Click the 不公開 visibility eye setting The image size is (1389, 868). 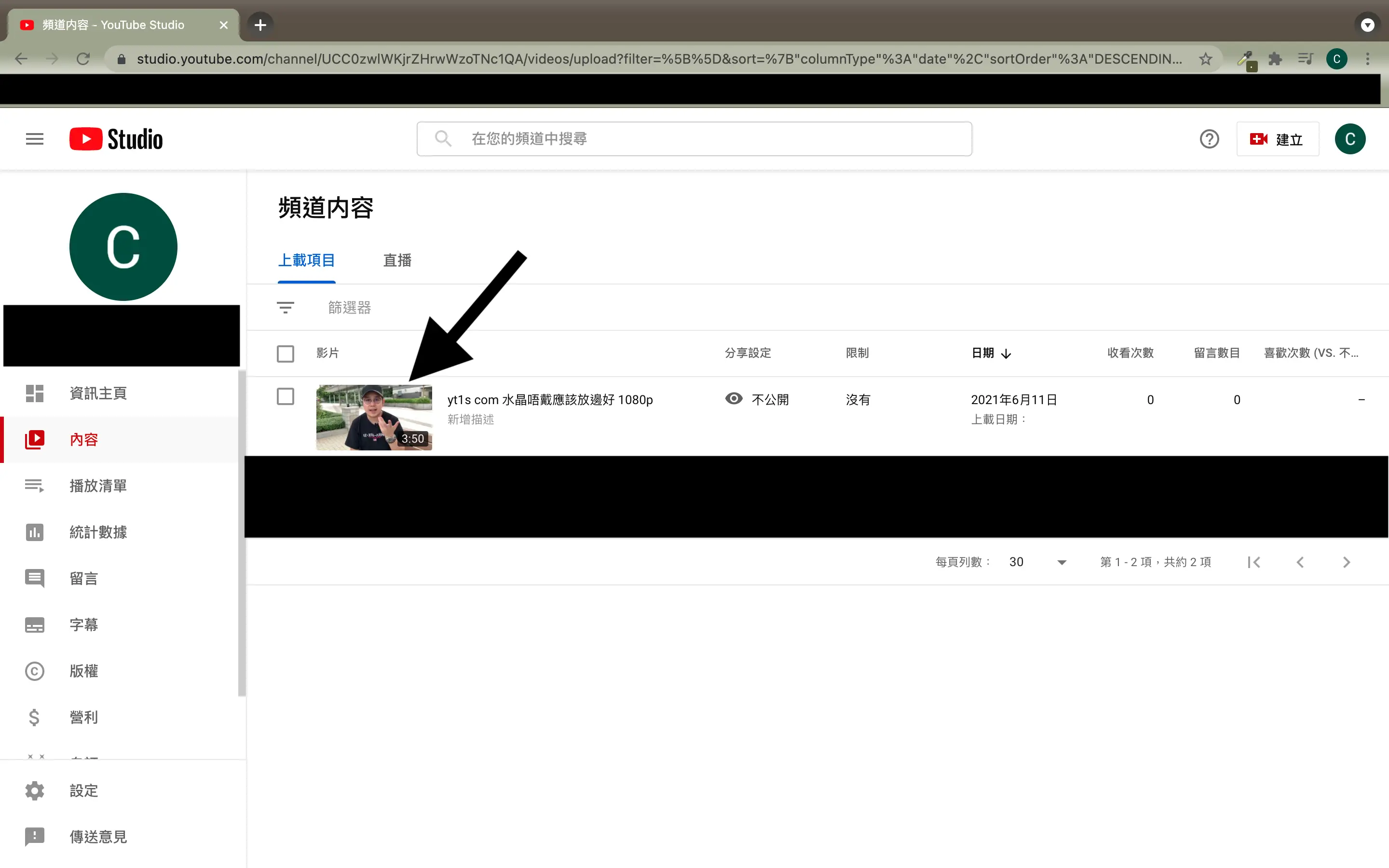(x=734, y=399)
